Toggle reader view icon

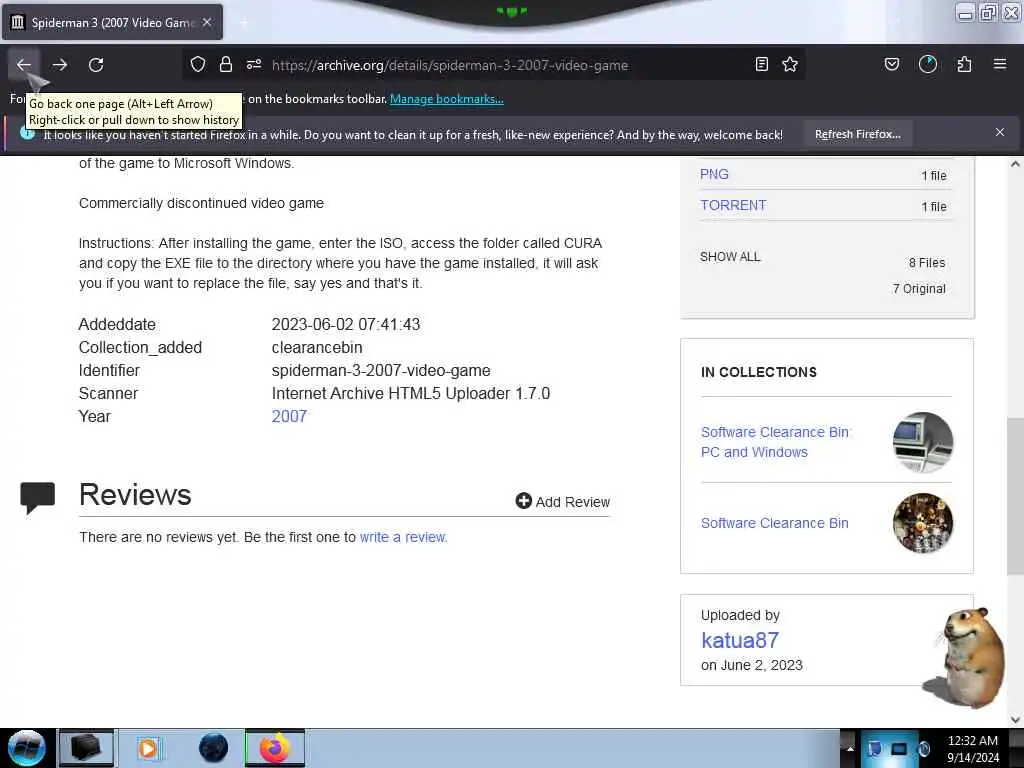(761, 64)
